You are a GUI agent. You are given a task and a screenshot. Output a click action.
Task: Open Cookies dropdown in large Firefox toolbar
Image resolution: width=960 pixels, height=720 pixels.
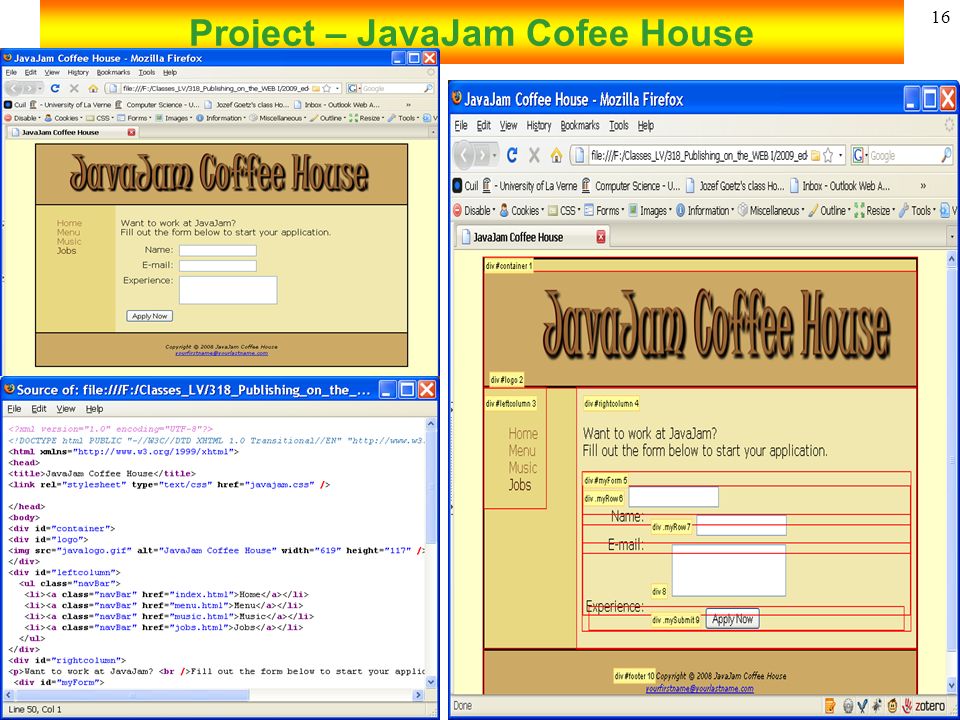(522, 211)
